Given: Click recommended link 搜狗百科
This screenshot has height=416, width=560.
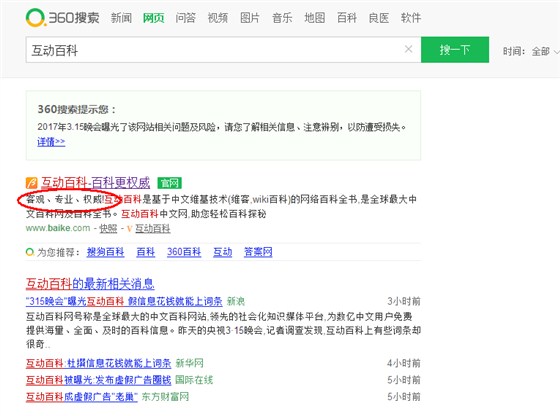Looking at the screenshot, I should 105,252.
